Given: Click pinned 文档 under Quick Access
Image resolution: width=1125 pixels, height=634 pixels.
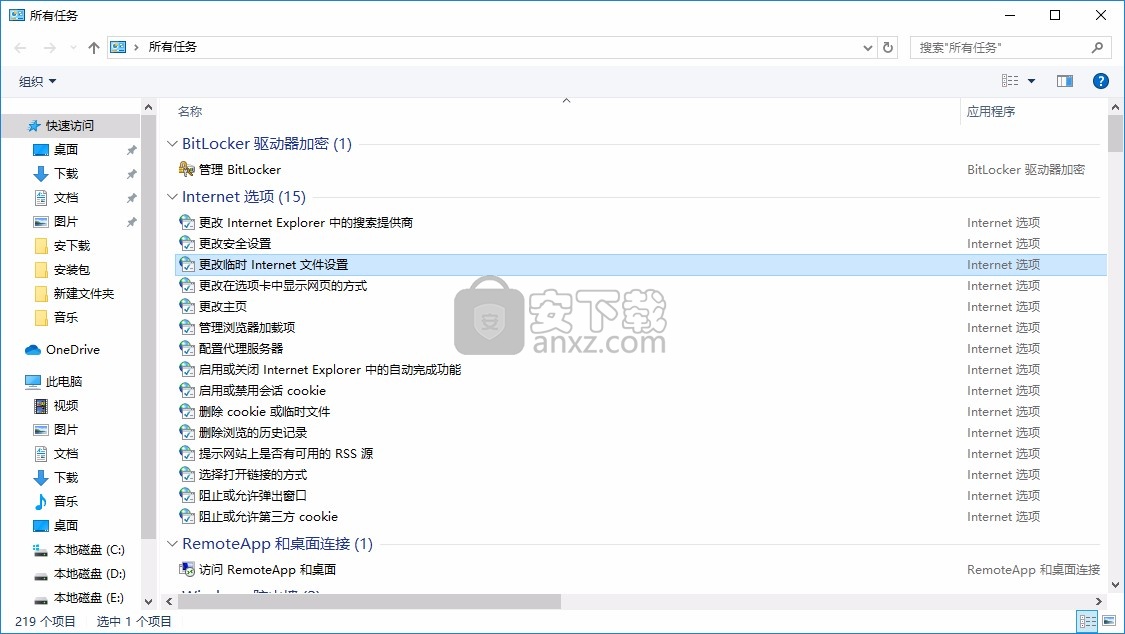Looking at the screenshot, I should point(66,197).
